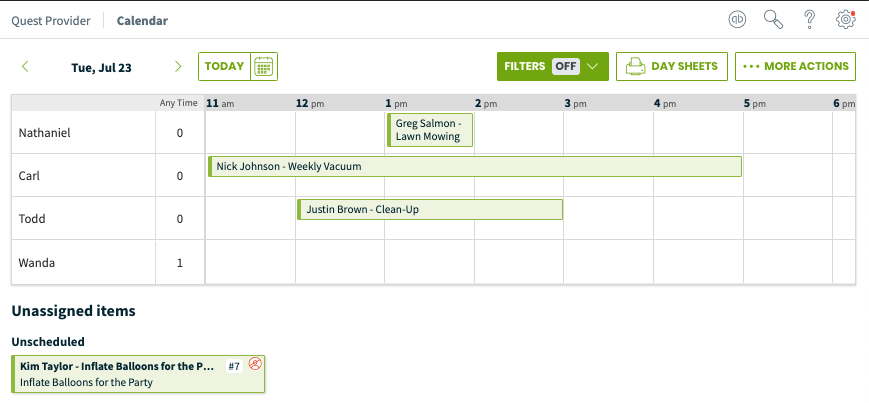Open search magnifying glass icon
The width and height of the screenshot is (869, 403).
[x=773, y=20]
